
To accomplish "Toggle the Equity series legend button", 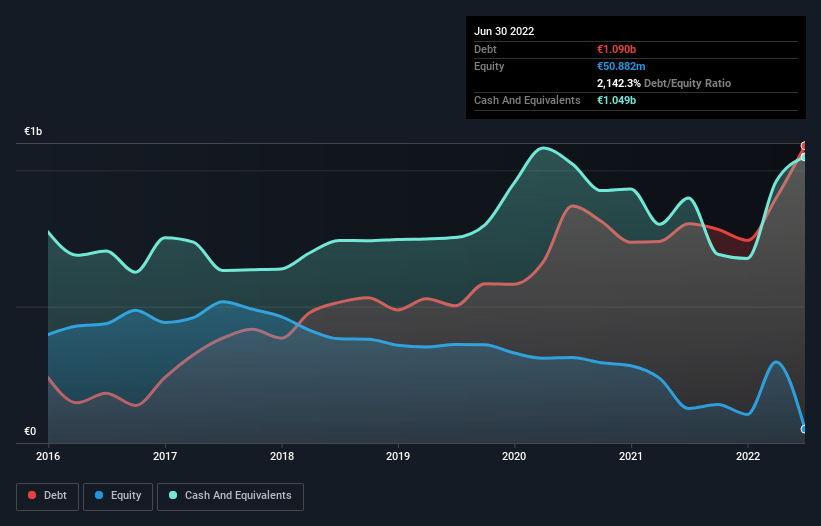I will click(118, 496).
